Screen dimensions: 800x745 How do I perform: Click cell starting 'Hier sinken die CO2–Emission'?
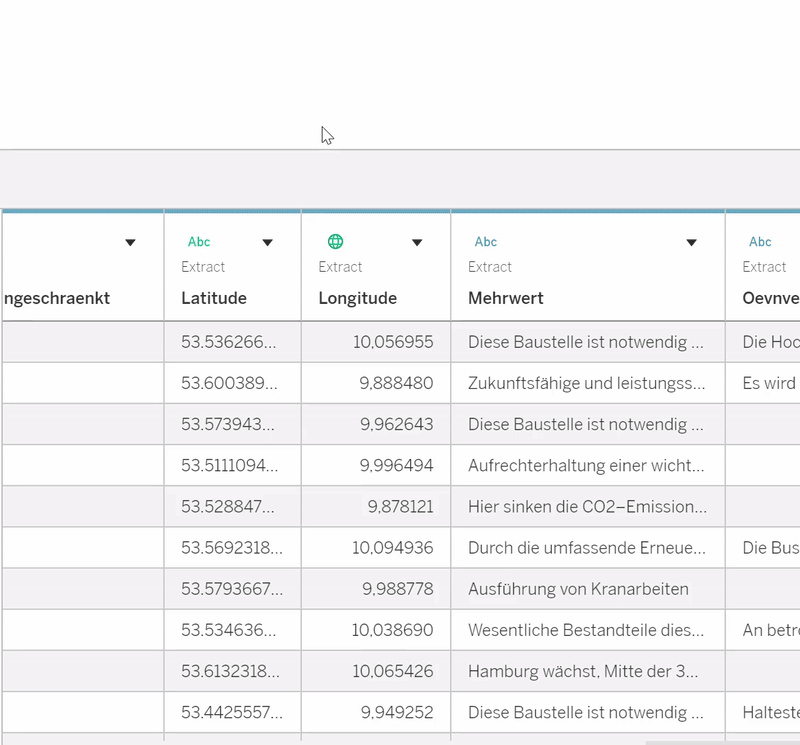[587, 507]
